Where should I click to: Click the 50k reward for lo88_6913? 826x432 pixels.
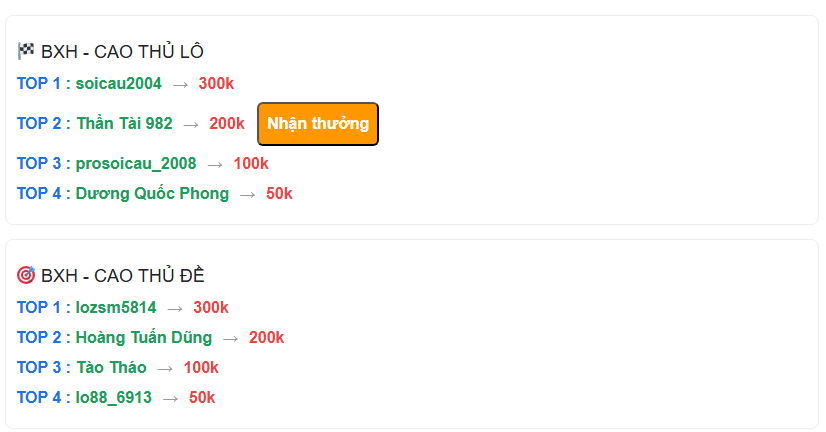tap(202, 397)
